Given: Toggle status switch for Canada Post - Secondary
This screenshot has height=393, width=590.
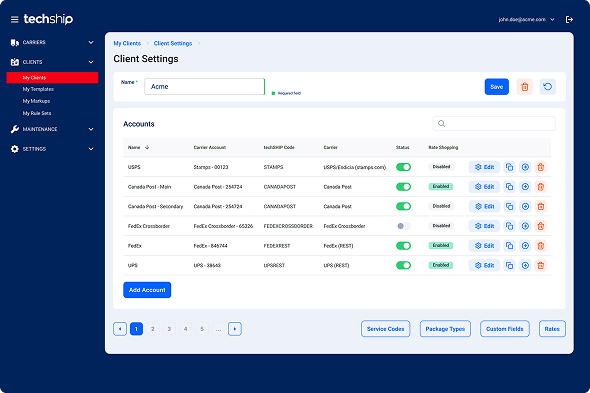Looking at the screenshot, I should [403, 206].
